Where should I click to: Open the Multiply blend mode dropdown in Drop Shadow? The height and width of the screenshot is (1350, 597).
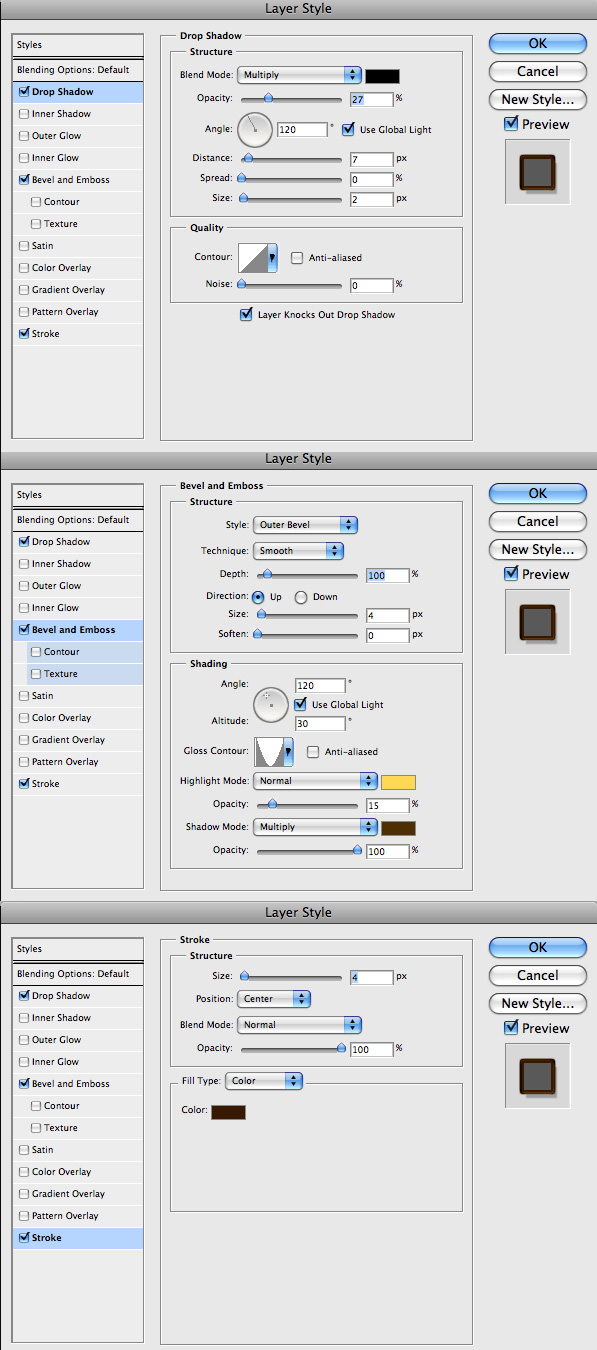299,75
